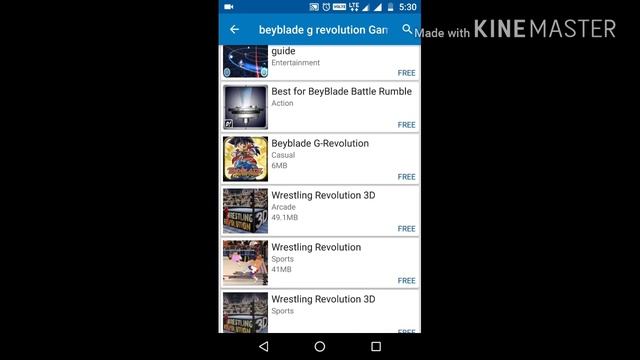Click the 'Arcade' category label
The width and height of the screenshot is (640, 360).
point(283,207)
